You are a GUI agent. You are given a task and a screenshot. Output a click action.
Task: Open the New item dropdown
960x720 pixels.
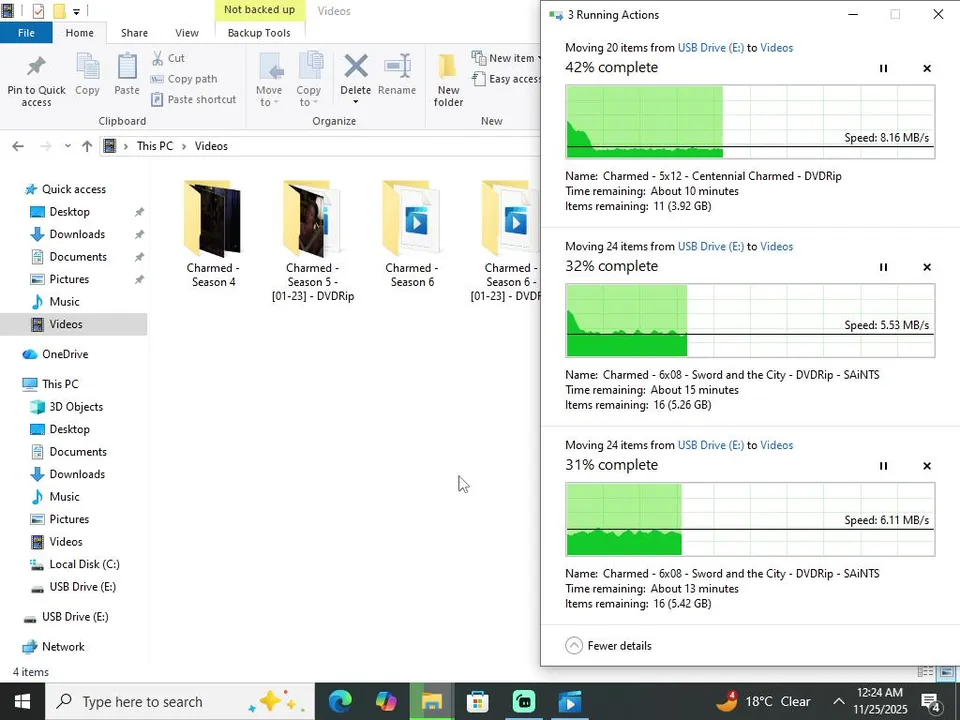506,58
